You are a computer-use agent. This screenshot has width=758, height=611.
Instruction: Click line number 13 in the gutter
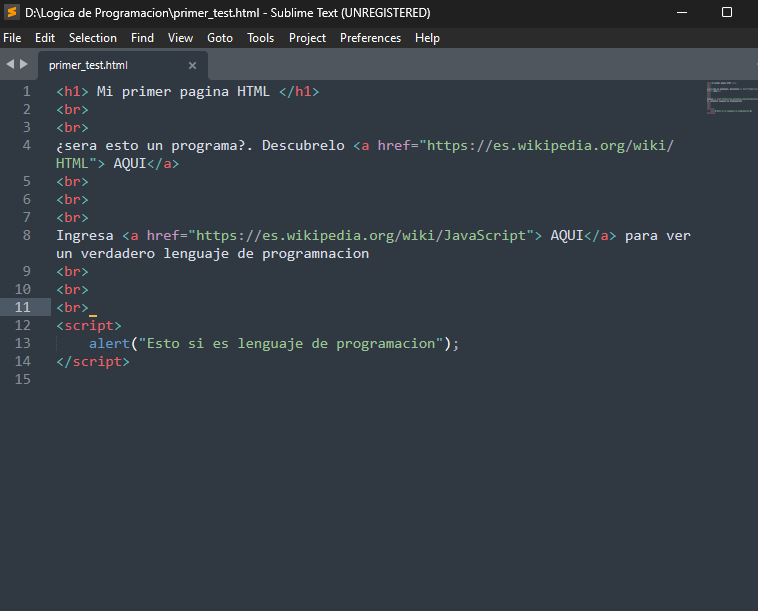[x=23, y=343]
